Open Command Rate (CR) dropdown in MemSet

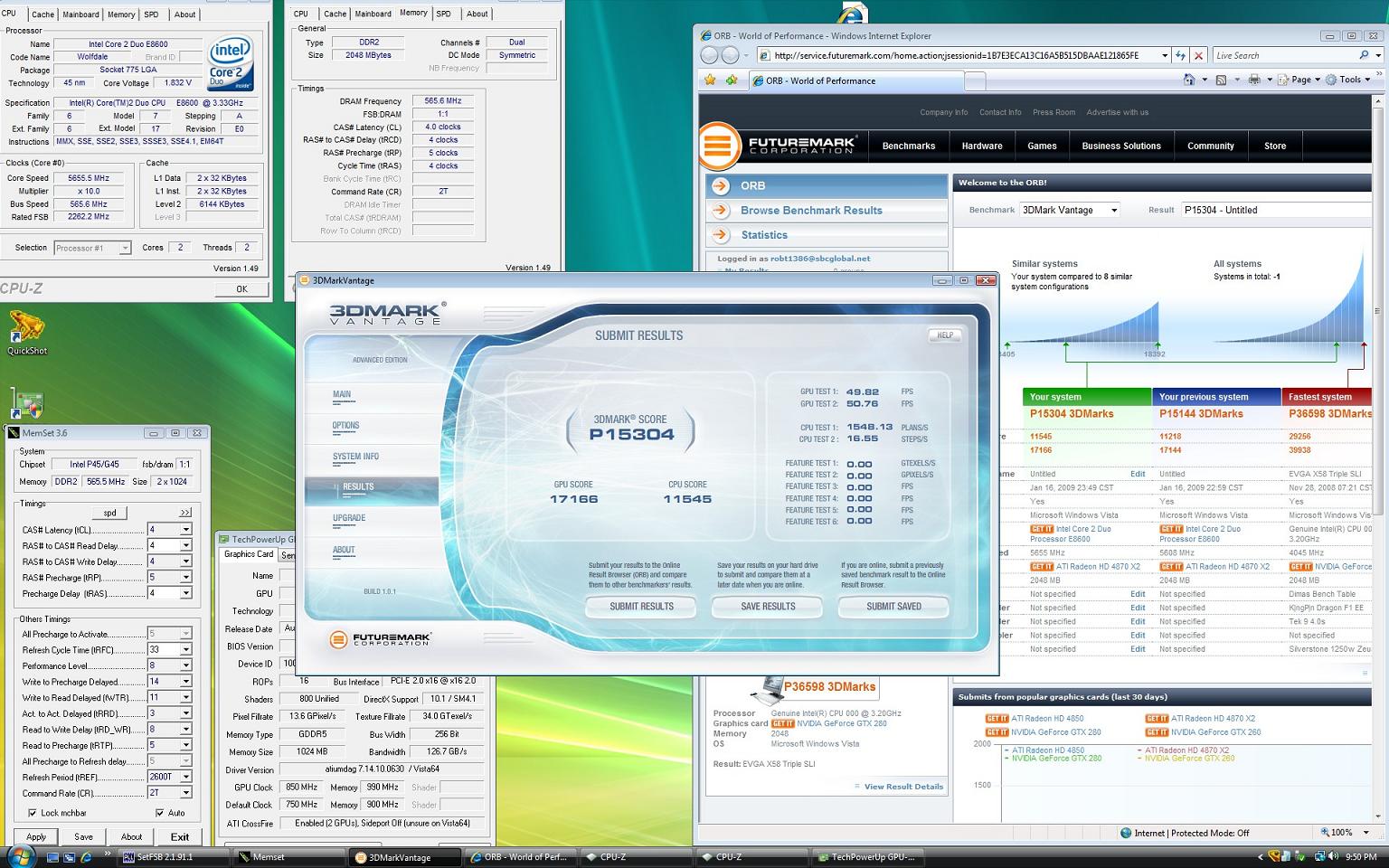point(186,793)
